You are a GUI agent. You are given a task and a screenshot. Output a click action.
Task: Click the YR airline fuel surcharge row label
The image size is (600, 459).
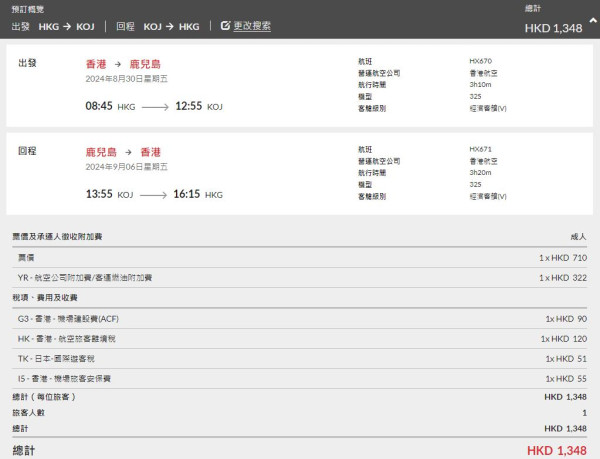tap(85, 278)
